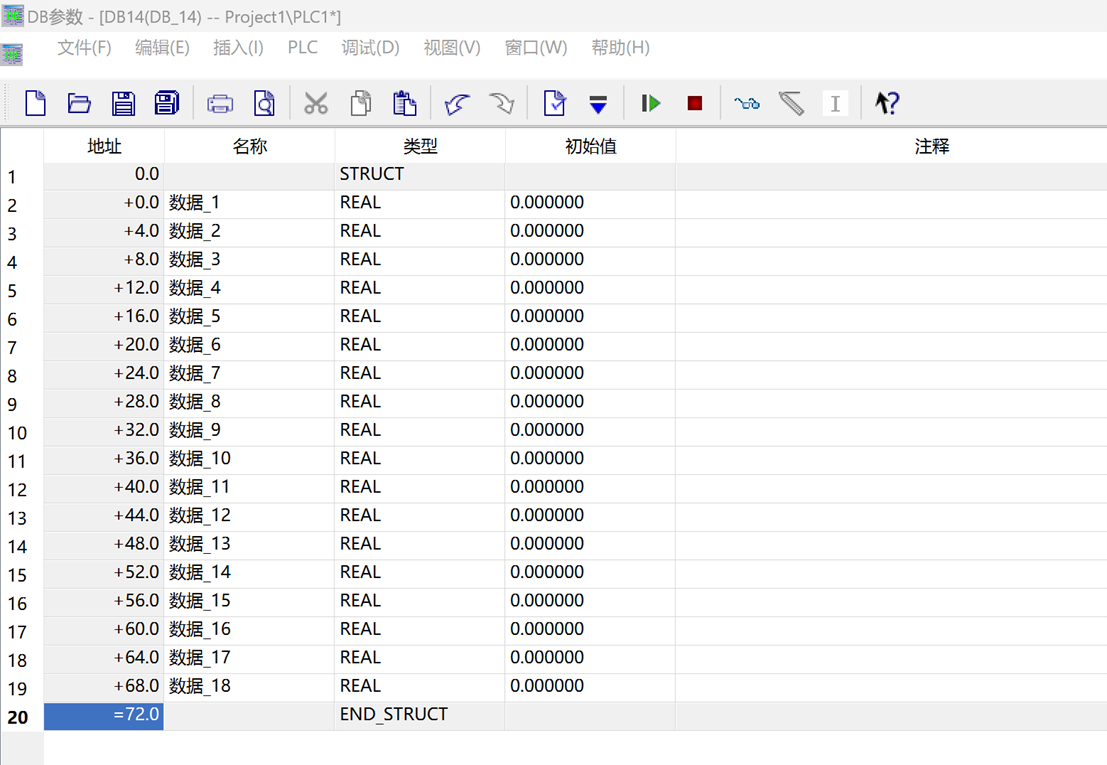Cut with the scissors icon
The height and width of the screenshot is (765, 1107).
[316, 103]
